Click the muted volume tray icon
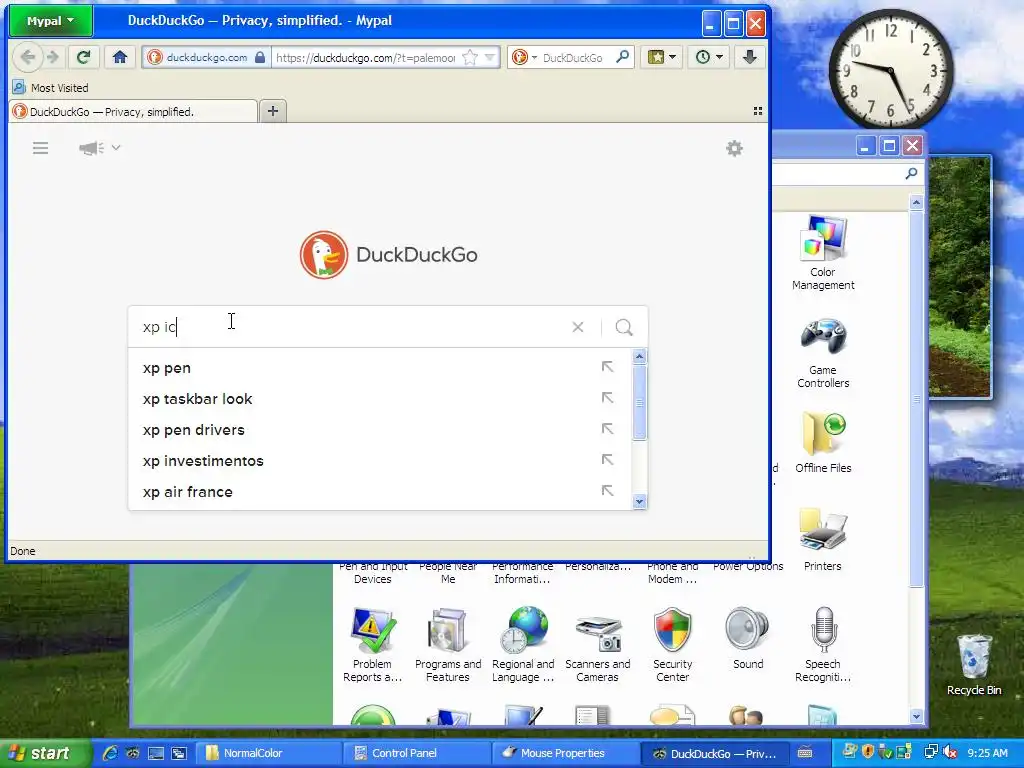This screenshot has height=768, width=1024. pos(950,752)
